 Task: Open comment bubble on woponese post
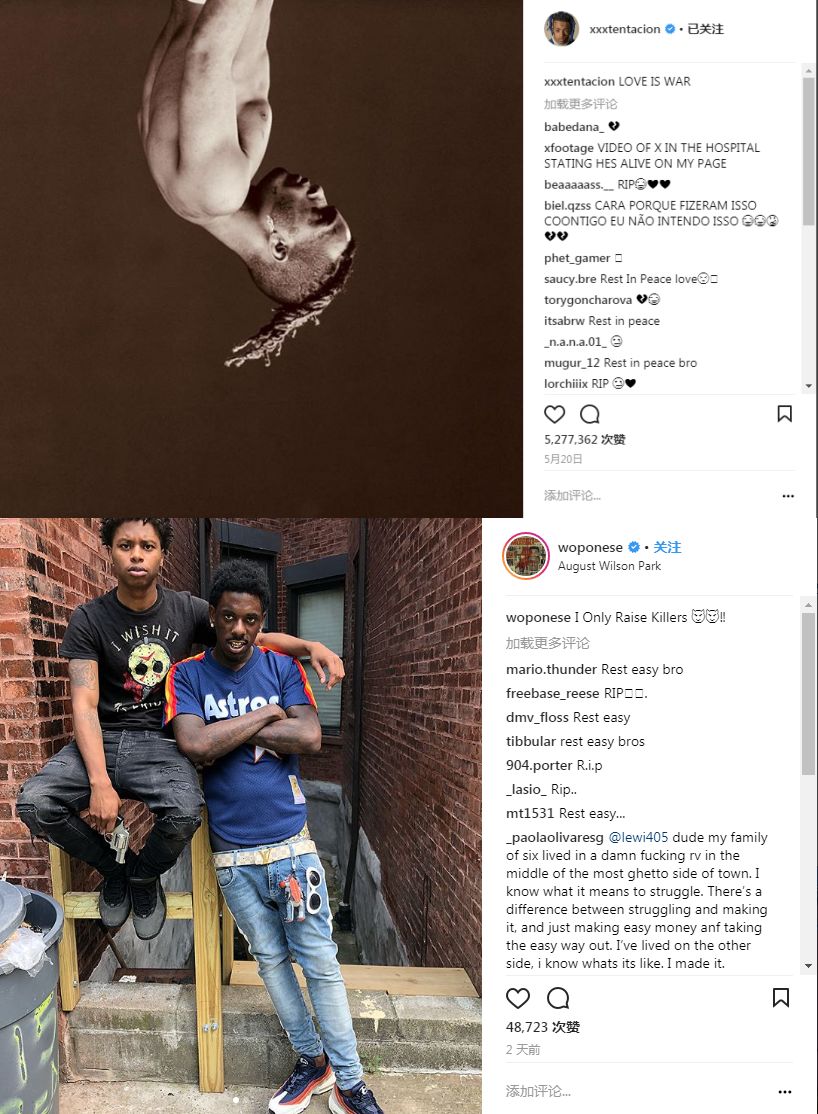point(558,998)
